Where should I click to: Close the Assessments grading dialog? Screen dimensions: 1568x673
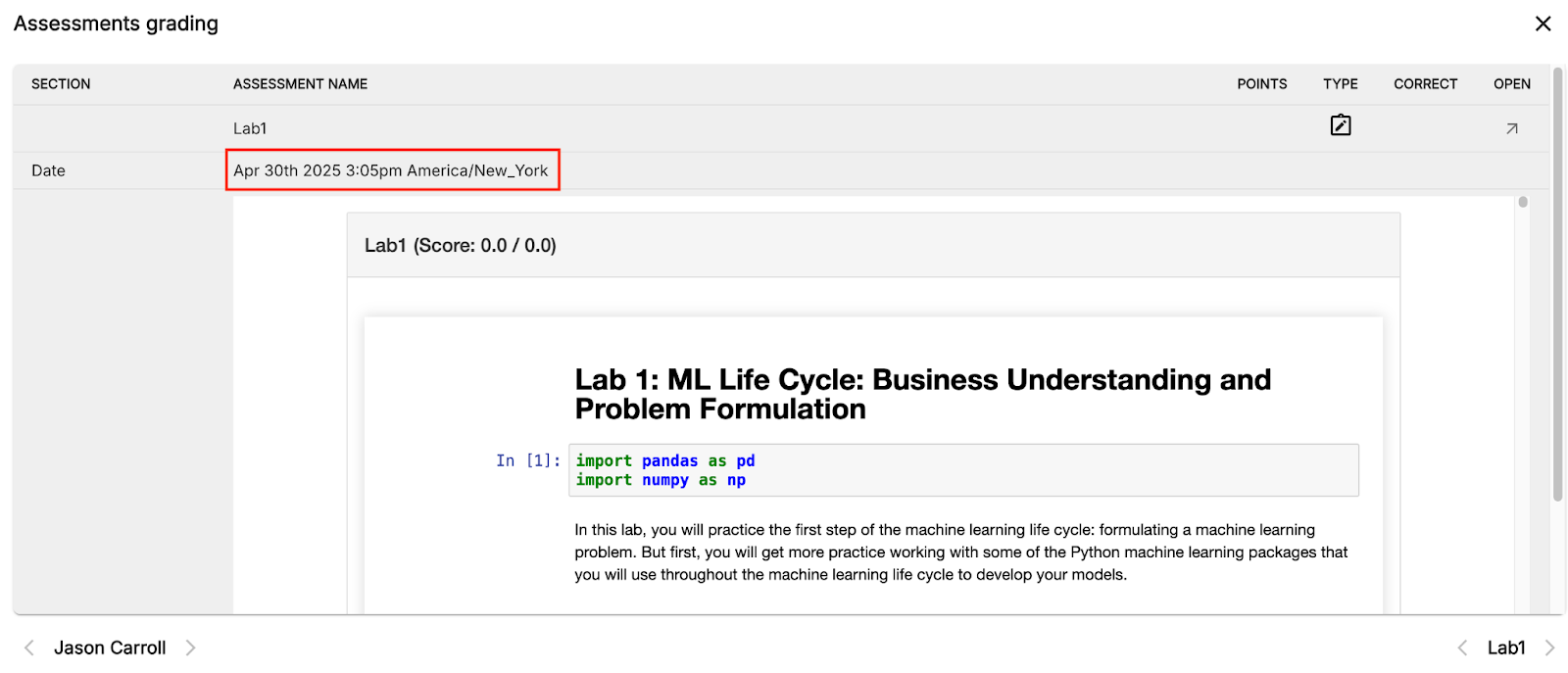click(x=1543, y=24)
